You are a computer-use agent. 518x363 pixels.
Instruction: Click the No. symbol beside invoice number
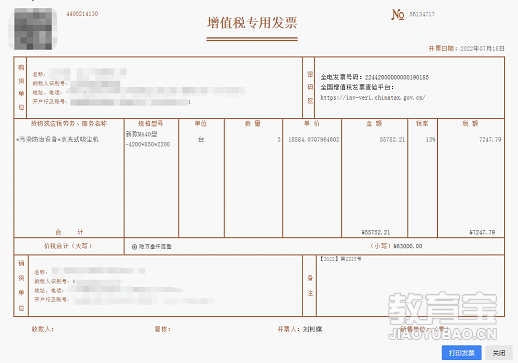[398, 15]
